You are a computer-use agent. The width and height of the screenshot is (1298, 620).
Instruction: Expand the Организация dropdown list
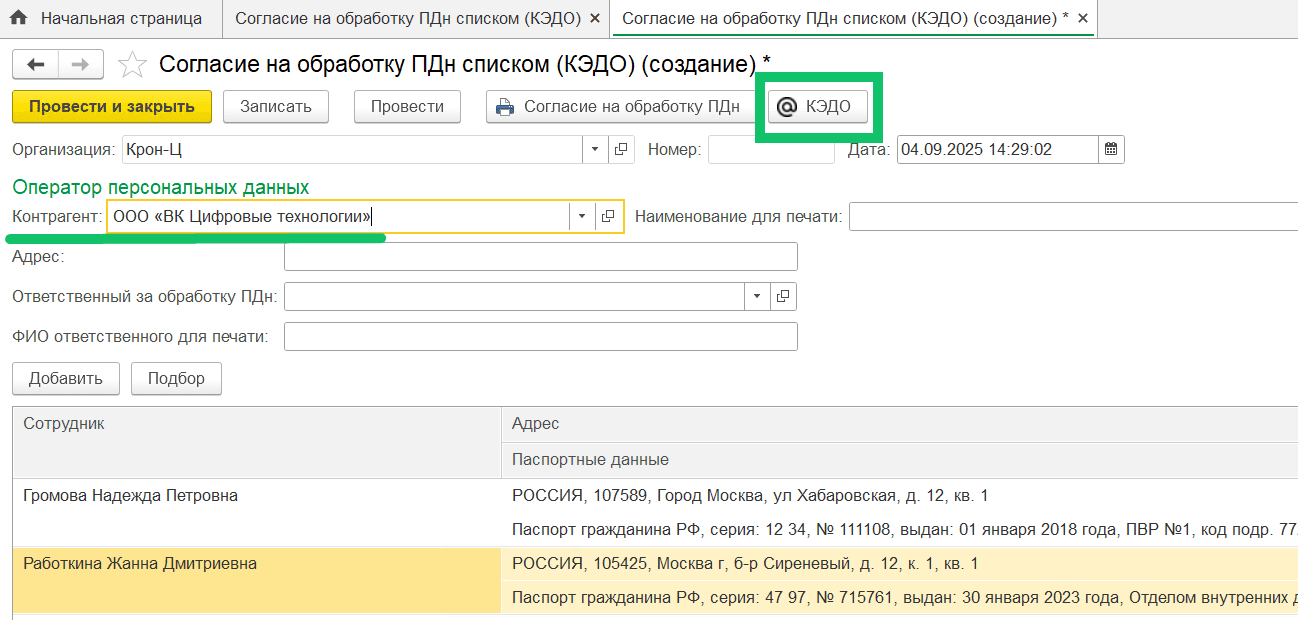coord(595,150)
